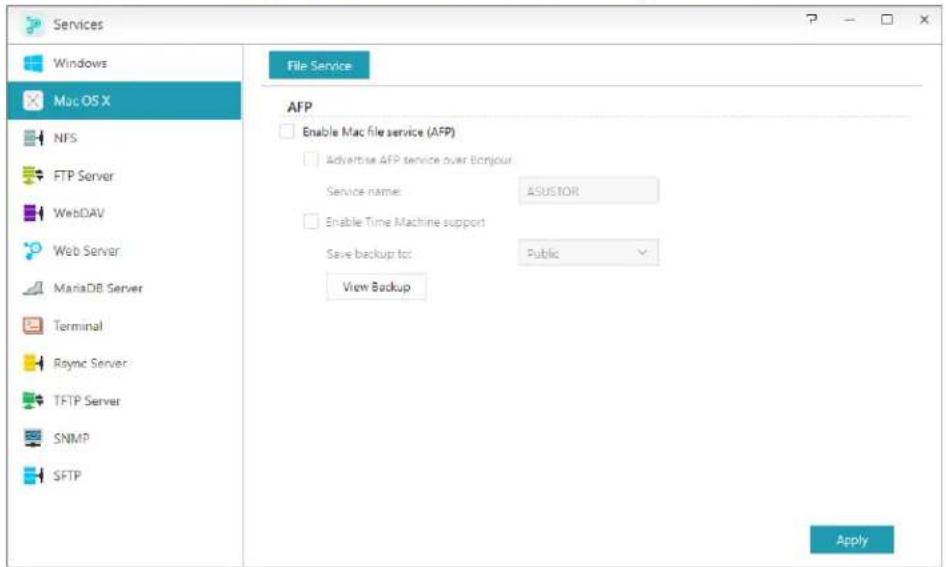Click the MariaDB Server icon
946x567 pixels.
[x=33, y=288]
